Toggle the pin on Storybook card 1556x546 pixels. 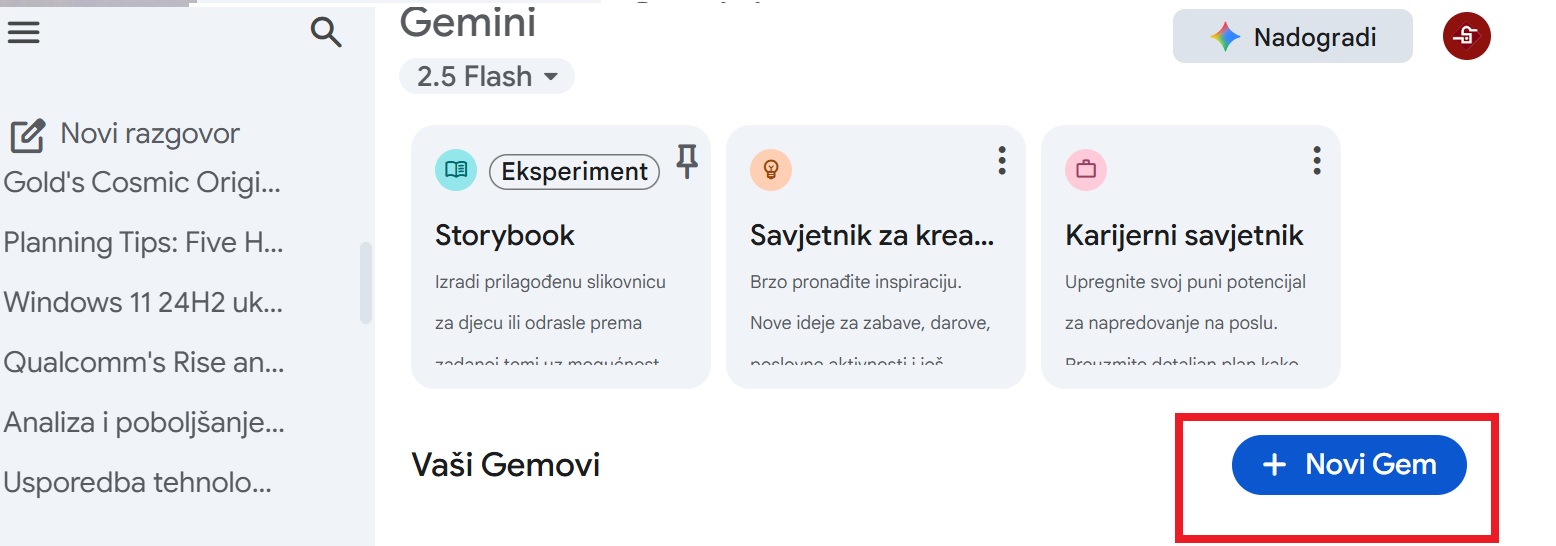tap(686, 161)
